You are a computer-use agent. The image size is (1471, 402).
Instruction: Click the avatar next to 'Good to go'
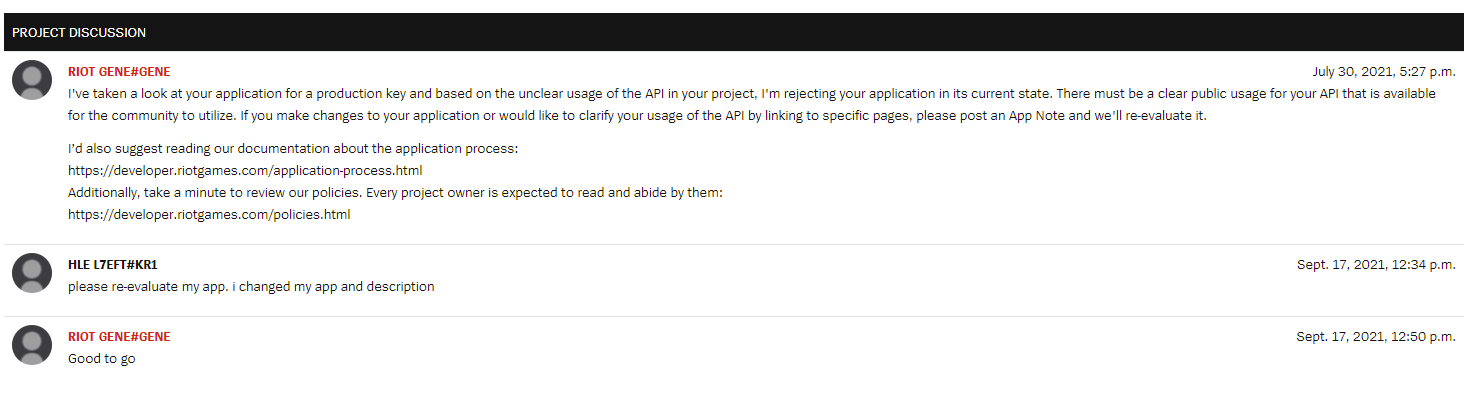click(32, 345)
